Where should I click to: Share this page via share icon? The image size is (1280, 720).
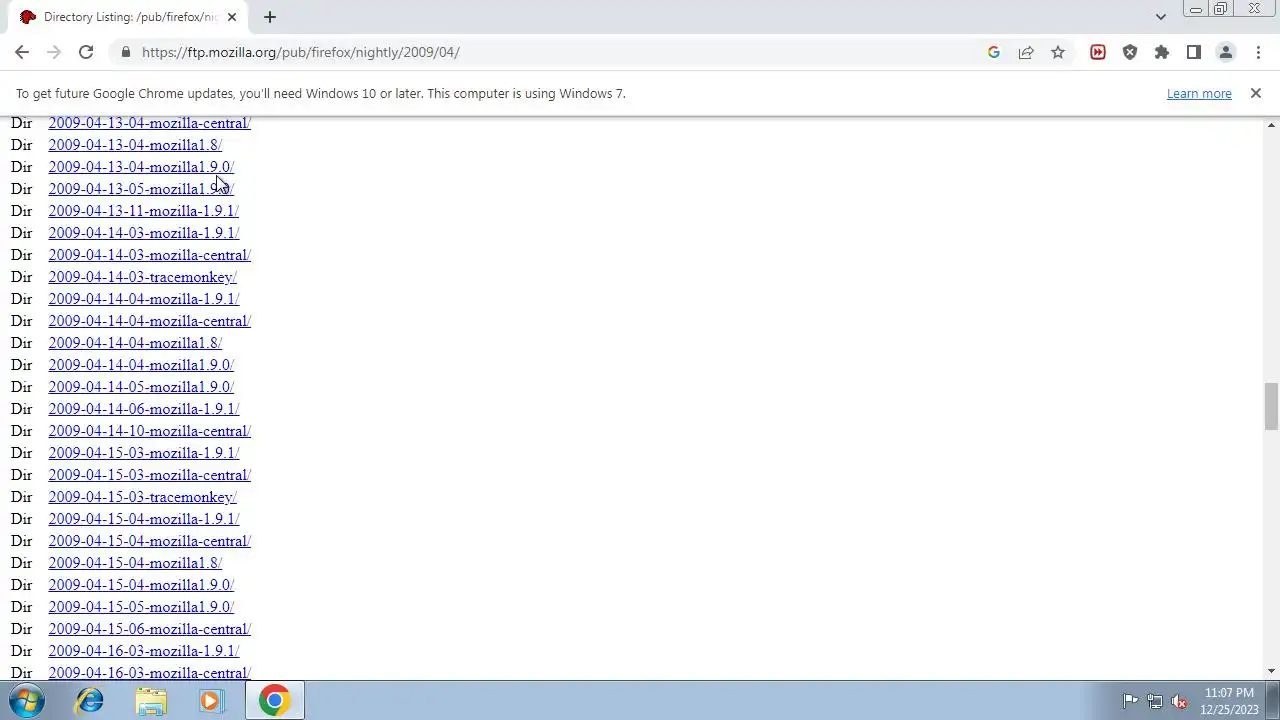pyautogui.click(x=1026, y=52)
